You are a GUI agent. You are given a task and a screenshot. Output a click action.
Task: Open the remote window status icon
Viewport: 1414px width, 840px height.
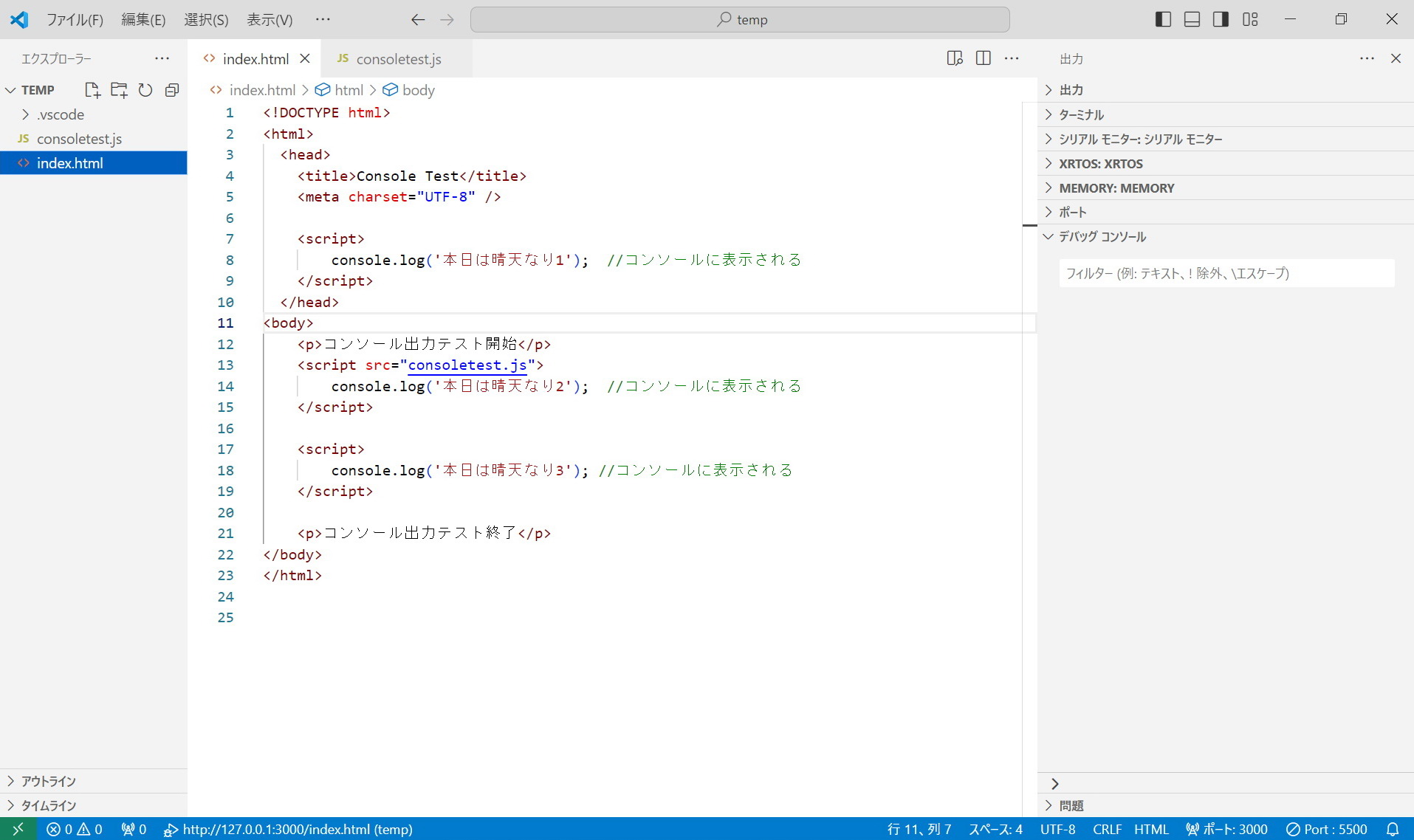pos(18,829)
